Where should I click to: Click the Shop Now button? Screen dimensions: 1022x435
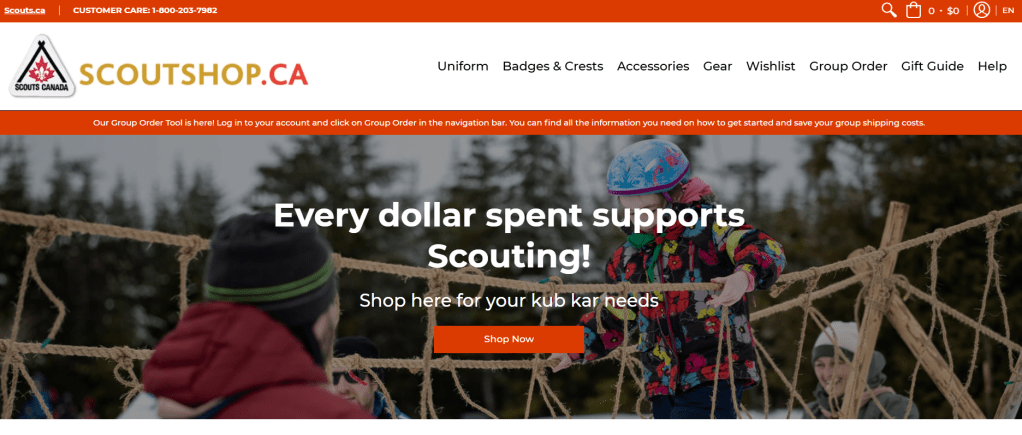(508, 339)
